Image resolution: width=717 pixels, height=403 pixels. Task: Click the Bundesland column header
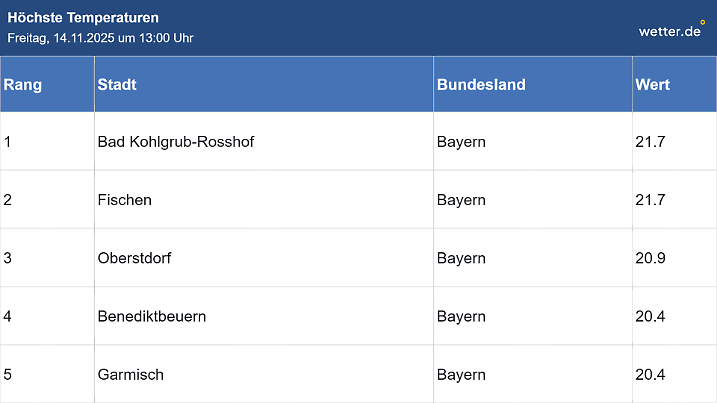481,85
